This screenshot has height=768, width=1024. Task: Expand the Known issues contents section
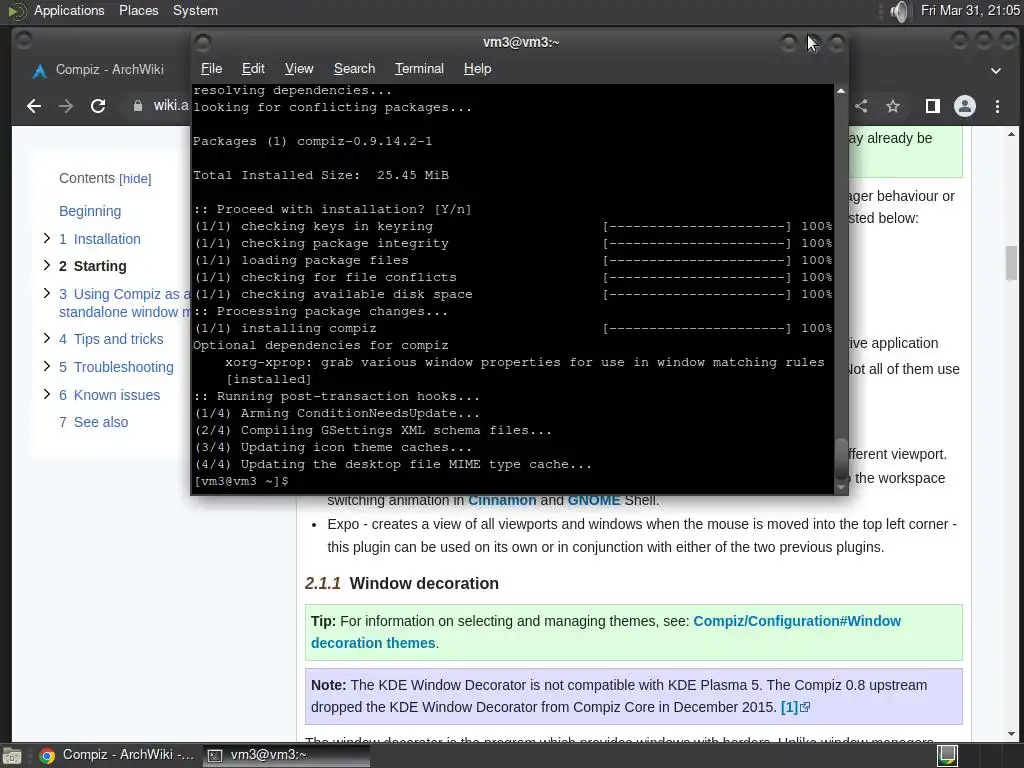point(46,394)
